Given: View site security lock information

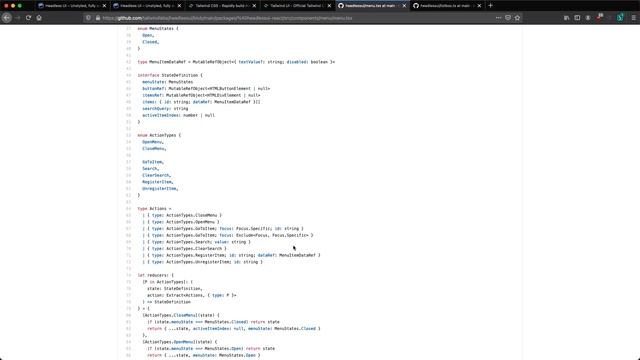Looking at the screenshot, I should [x=98, y=18].
